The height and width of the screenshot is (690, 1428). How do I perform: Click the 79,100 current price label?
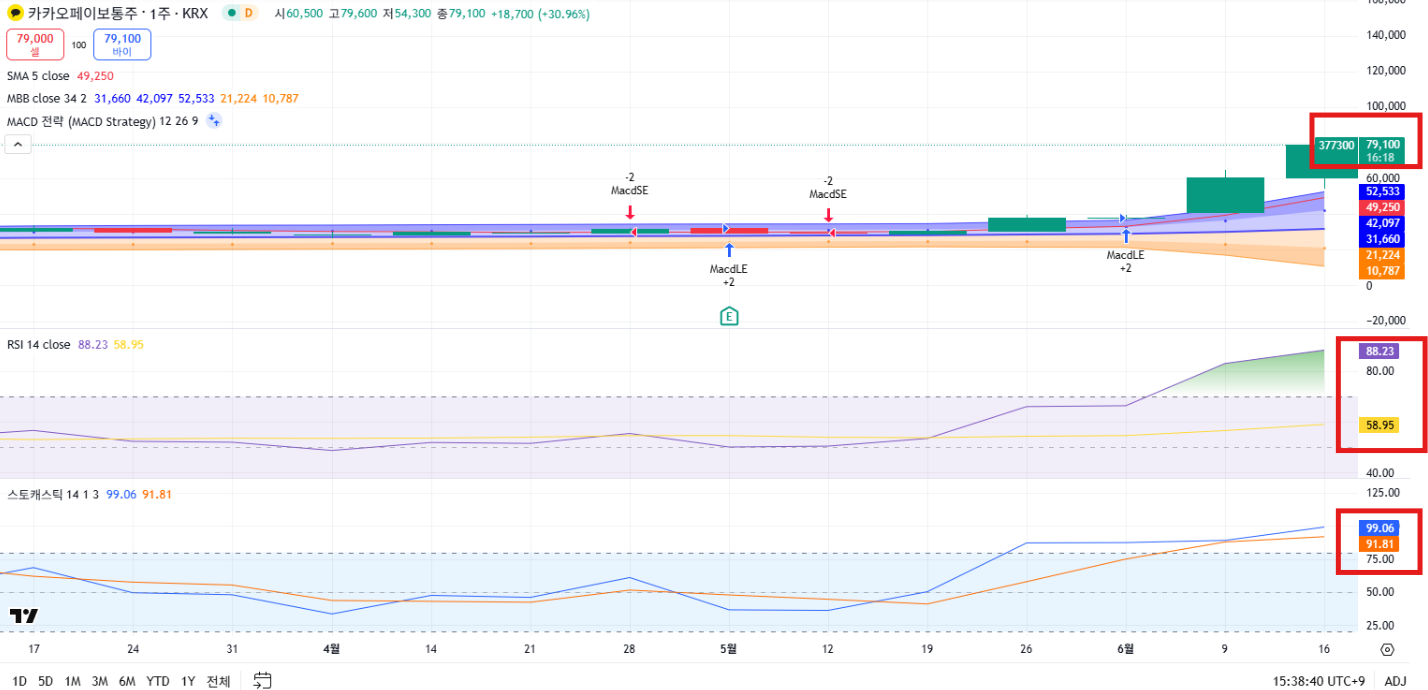pyautogui.click(x=1381, y=145)
